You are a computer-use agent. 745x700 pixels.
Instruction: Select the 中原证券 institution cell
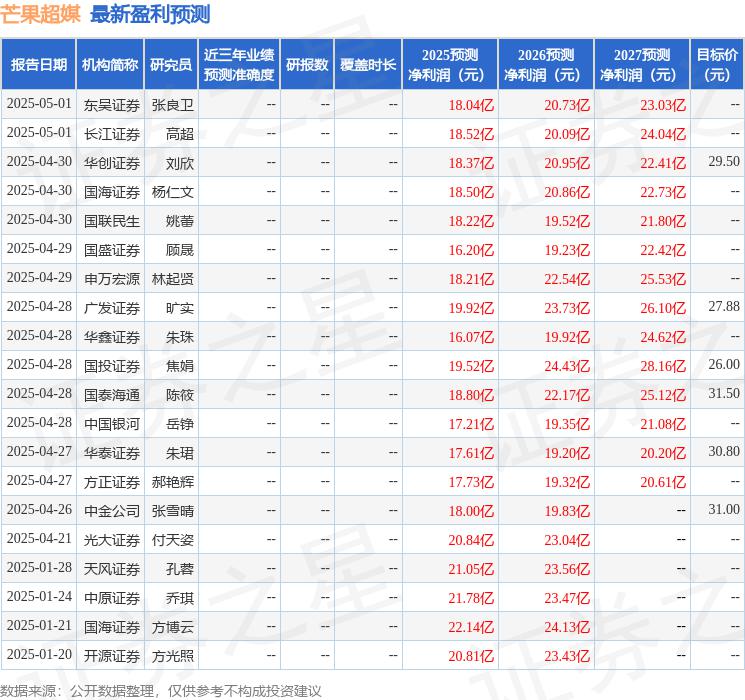112,598
